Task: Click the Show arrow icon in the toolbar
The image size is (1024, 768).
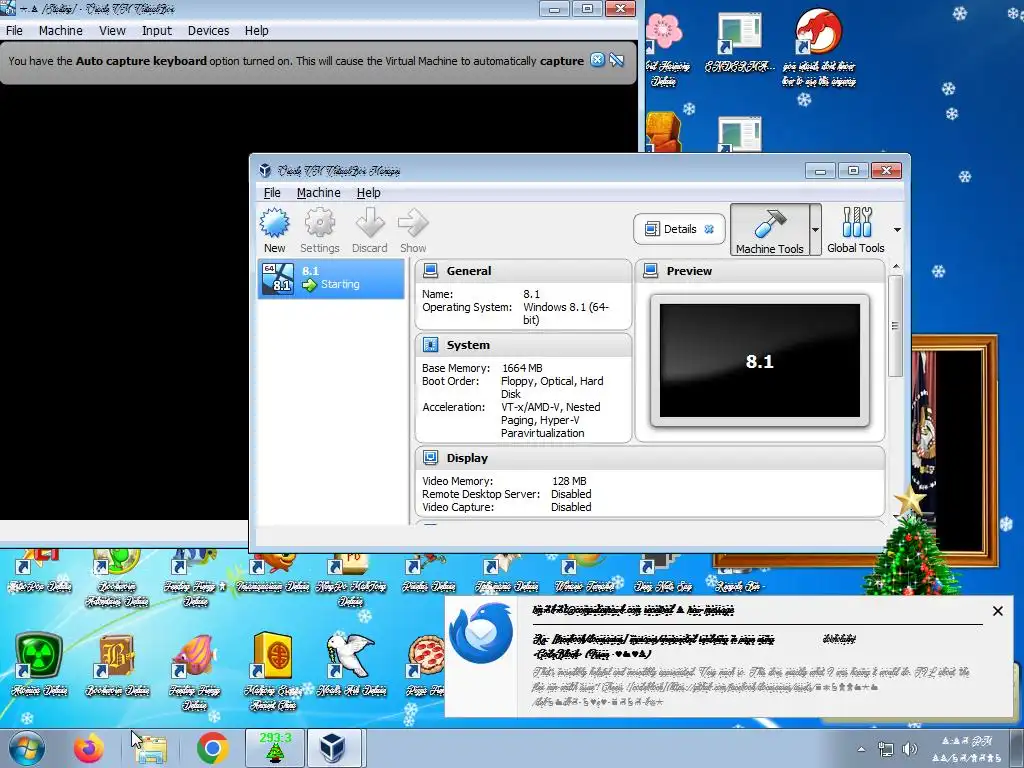Action: (x=413, y=223)
